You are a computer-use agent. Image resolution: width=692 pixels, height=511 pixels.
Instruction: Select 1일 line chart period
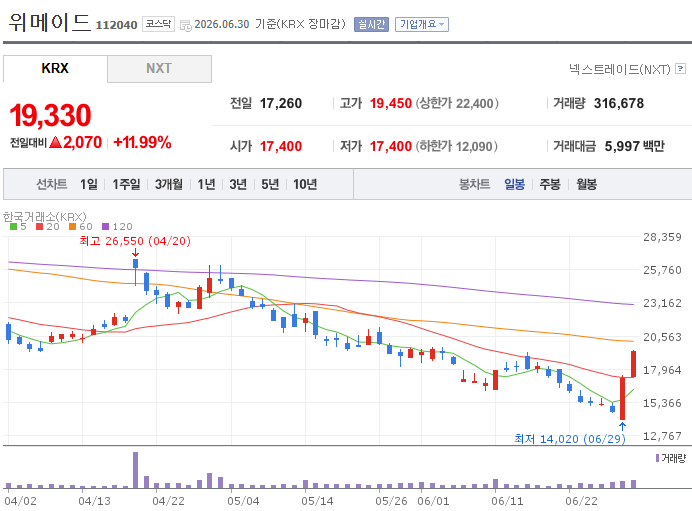tap(88, 184)
